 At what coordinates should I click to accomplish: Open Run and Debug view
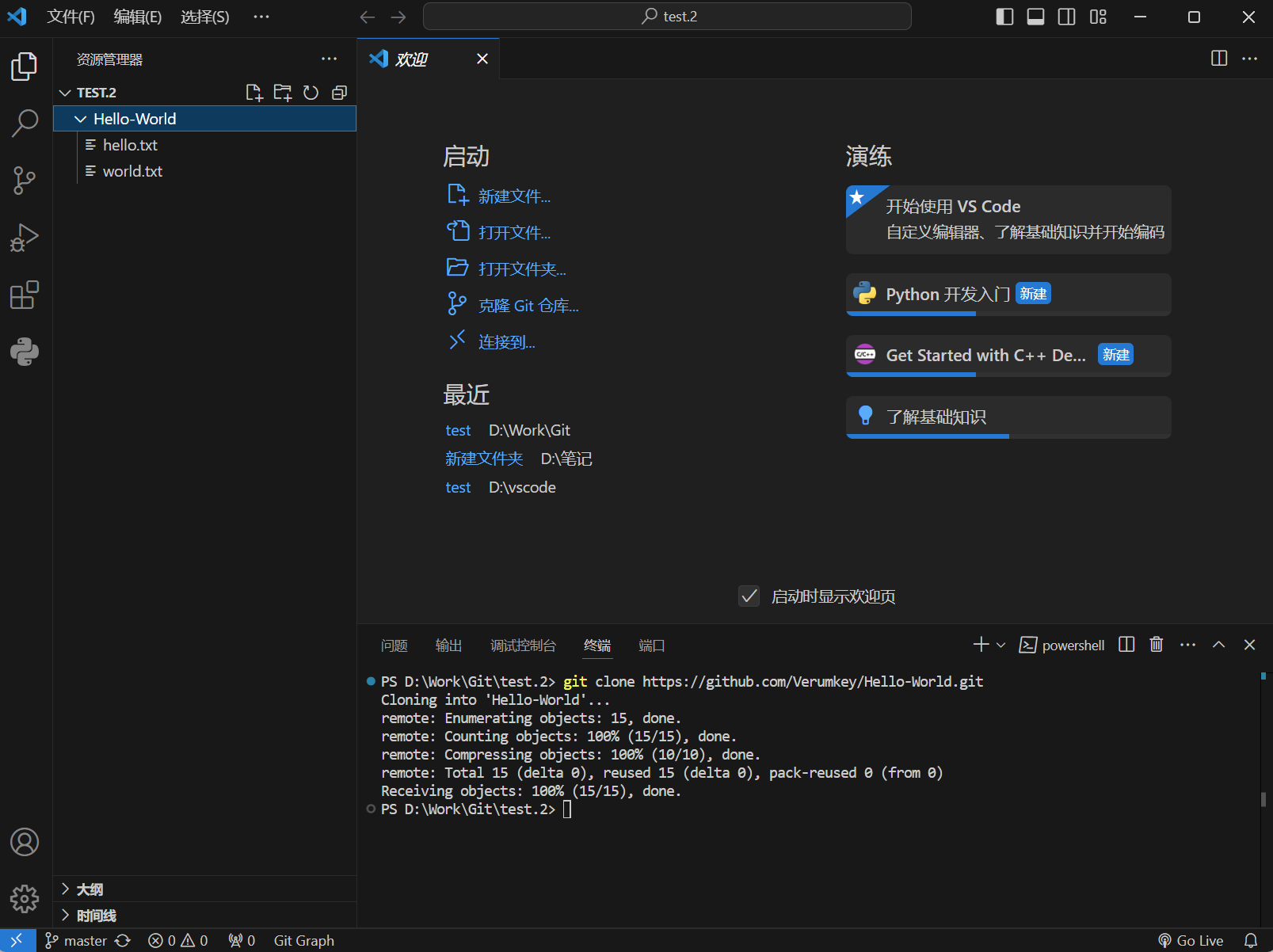point(25,238)
